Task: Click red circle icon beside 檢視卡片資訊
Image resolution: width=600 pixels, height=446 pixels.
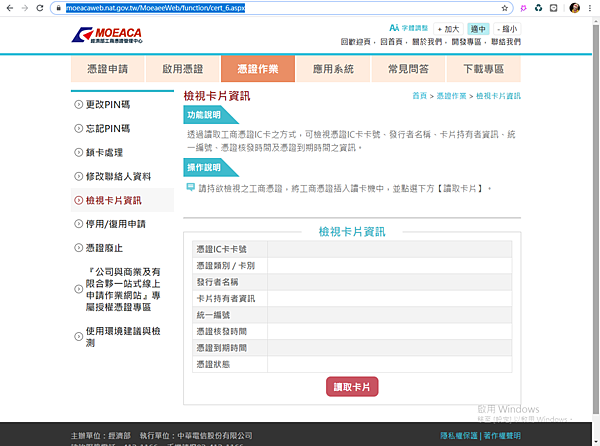Action: [x=78, y=200]
